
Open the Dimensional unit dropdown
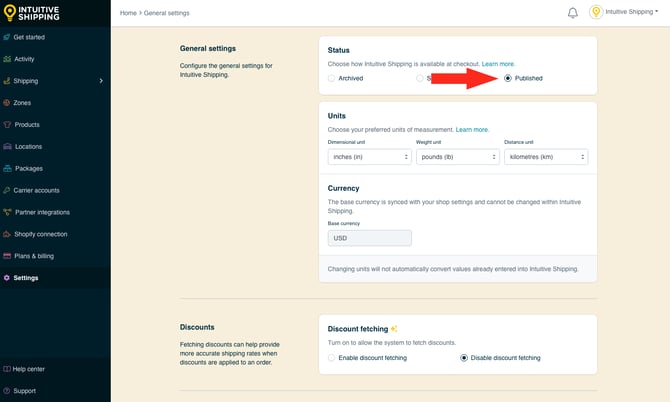point(370,157)
